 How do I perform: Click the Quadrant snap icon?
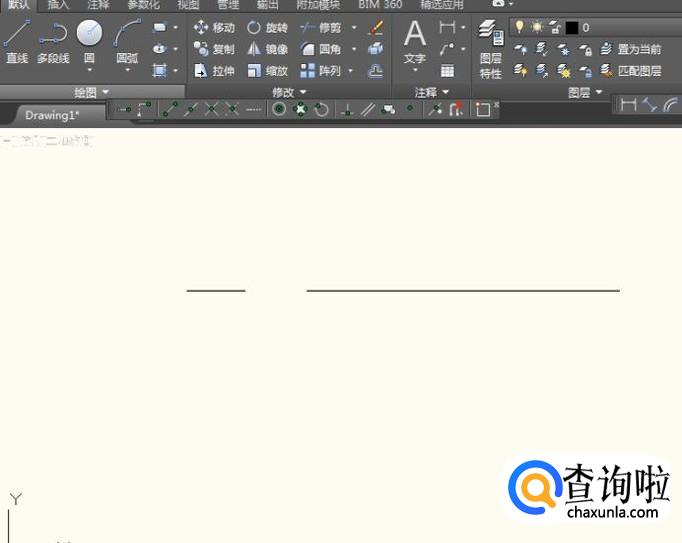(x=300, y=109)
